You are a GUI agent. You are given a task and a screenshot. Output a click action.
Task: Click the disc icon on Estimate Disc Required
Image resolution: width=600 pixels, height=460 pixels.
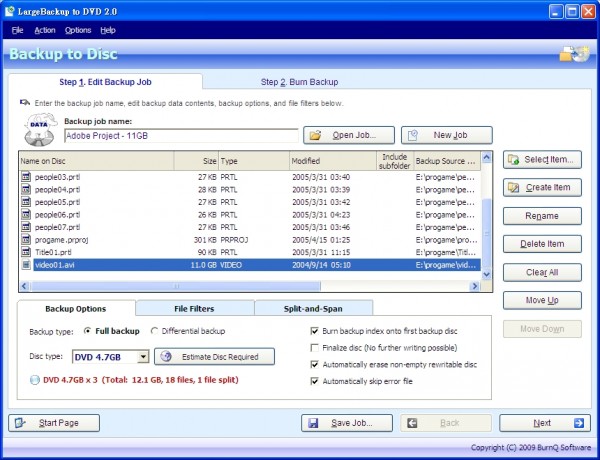click(x=166, y=356)
